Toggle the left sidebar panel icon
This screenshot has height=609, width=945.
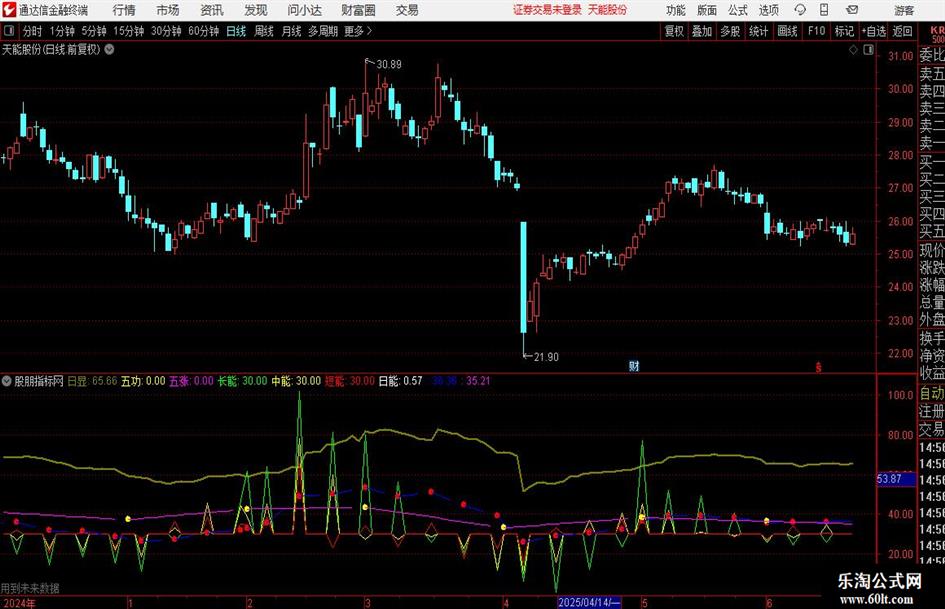click(9, 31)
